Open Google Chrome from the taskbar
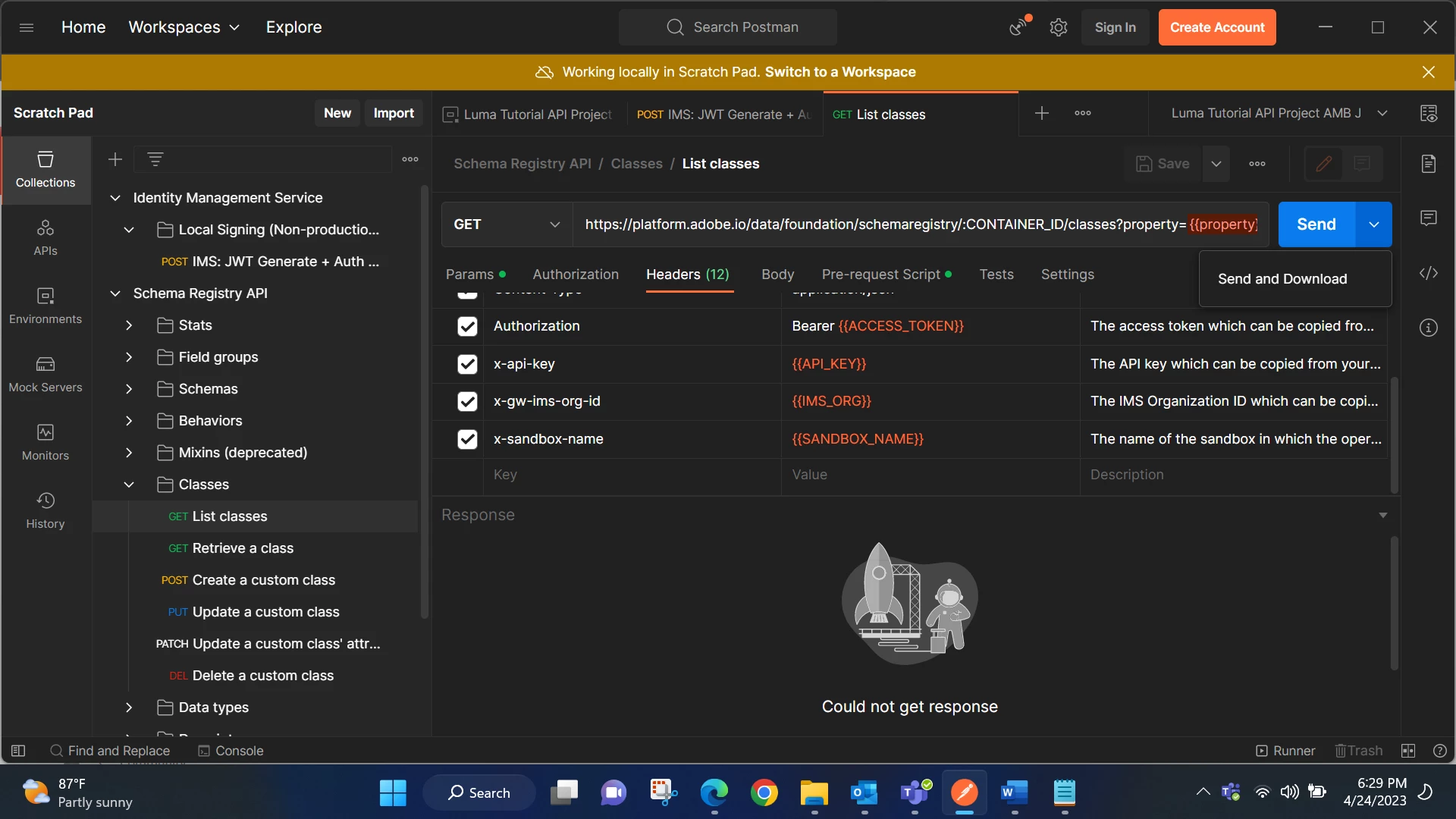1456x819 pixels. (764, 793)
